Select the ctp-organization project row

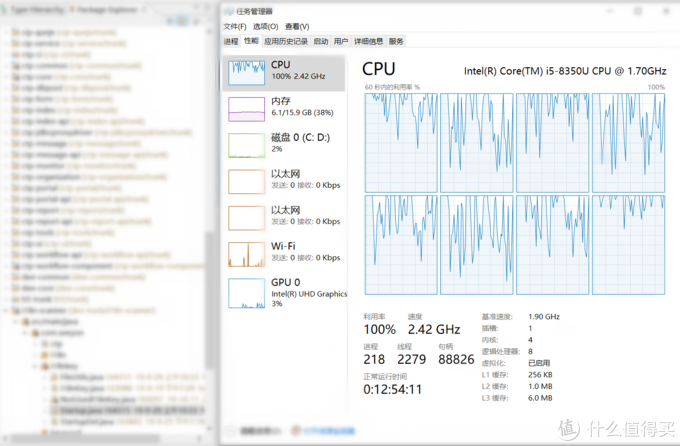(88, 177)
